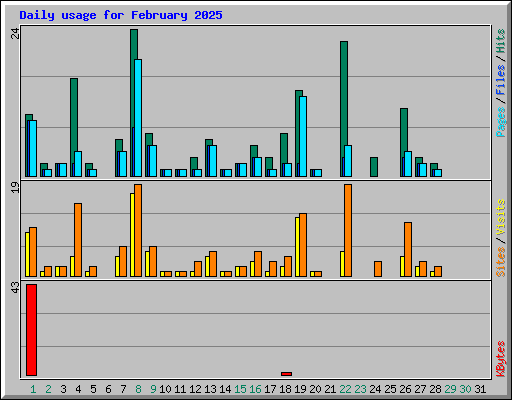Click the cyan Pages bar for day 8
Screen dimensions: 512x400
point(138,118)
